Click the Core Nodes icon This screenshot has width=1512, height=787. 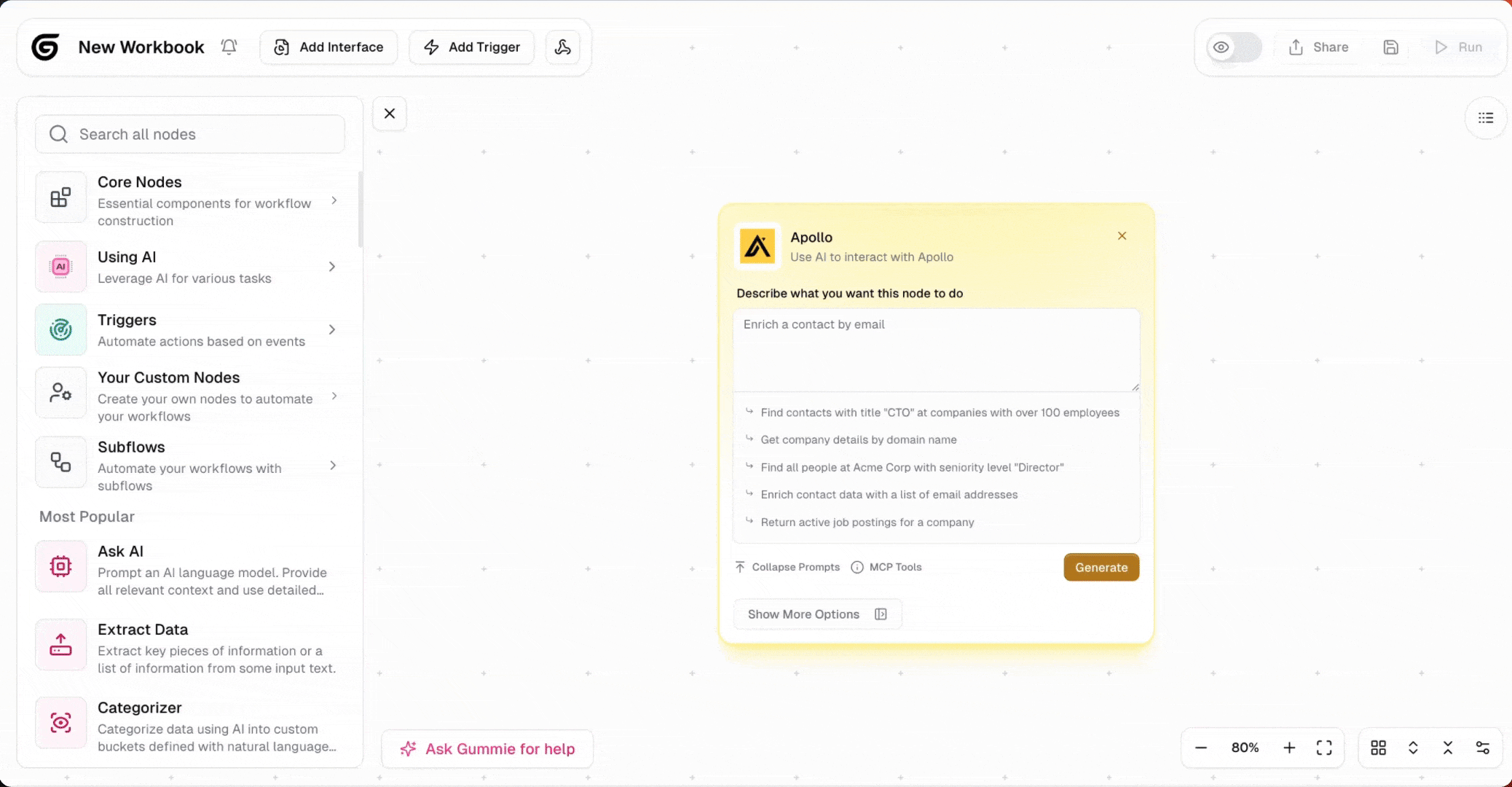tap(60, 197)
